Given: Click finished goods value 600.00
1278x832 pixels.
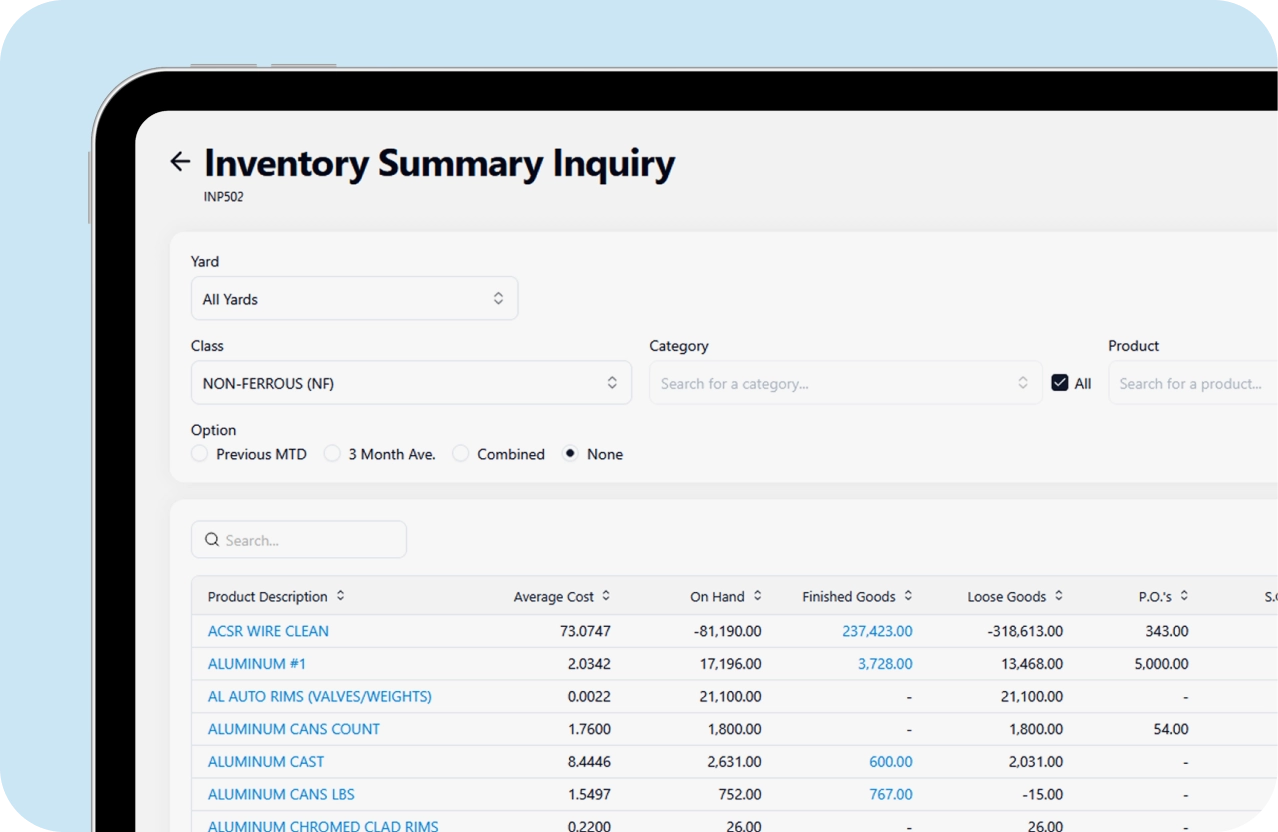Looking at the screenshot, I should click(891, 762).
